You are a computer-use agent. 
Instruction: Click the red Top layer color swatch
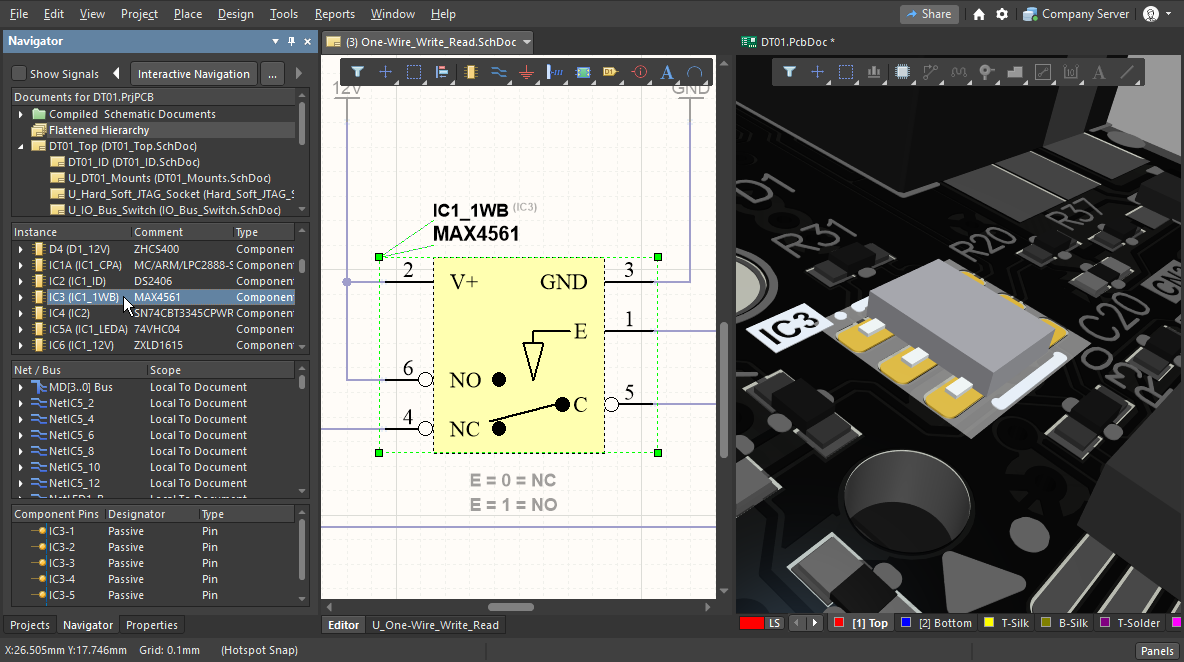pos(839,623)
